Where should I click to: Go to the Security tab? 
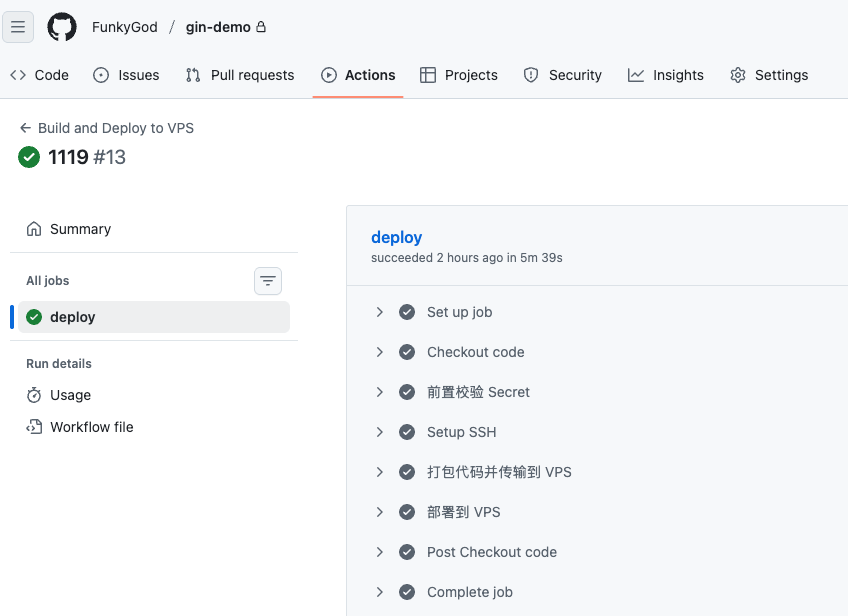pyautogui.click(x=563, y=75)
